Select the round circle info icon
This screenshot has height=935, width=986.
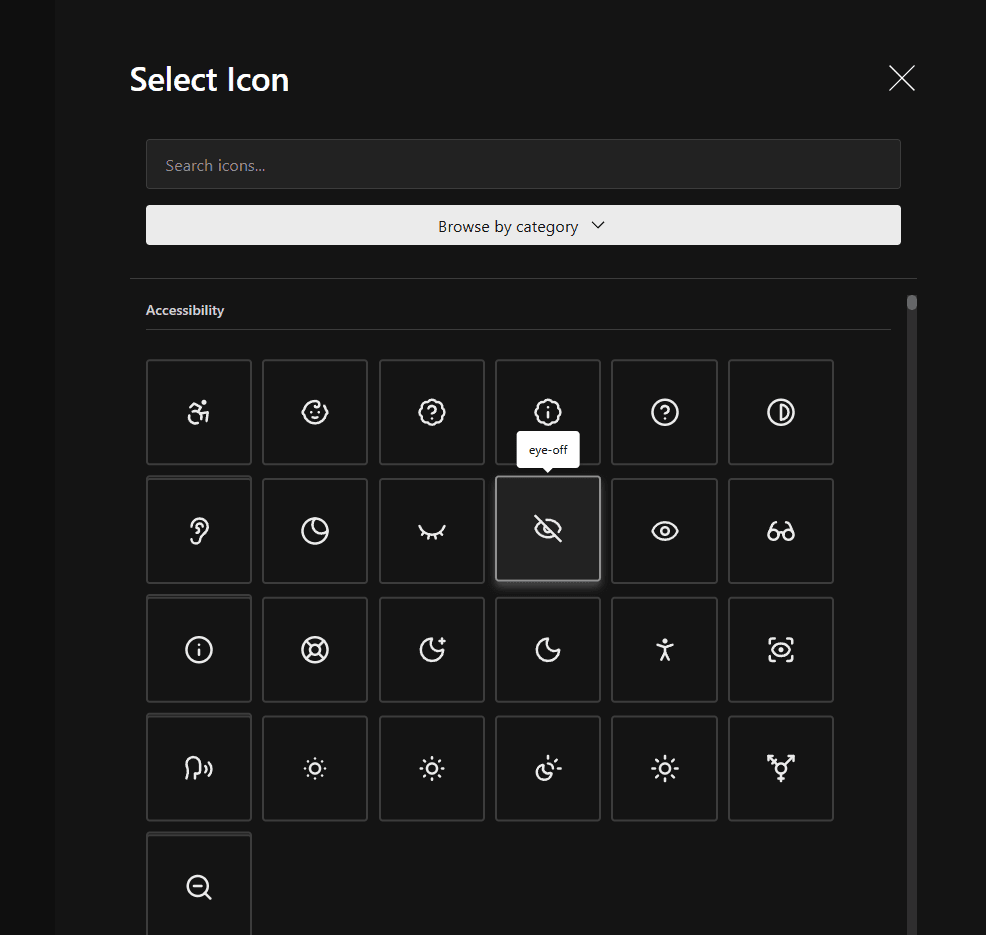click(199, 650)
